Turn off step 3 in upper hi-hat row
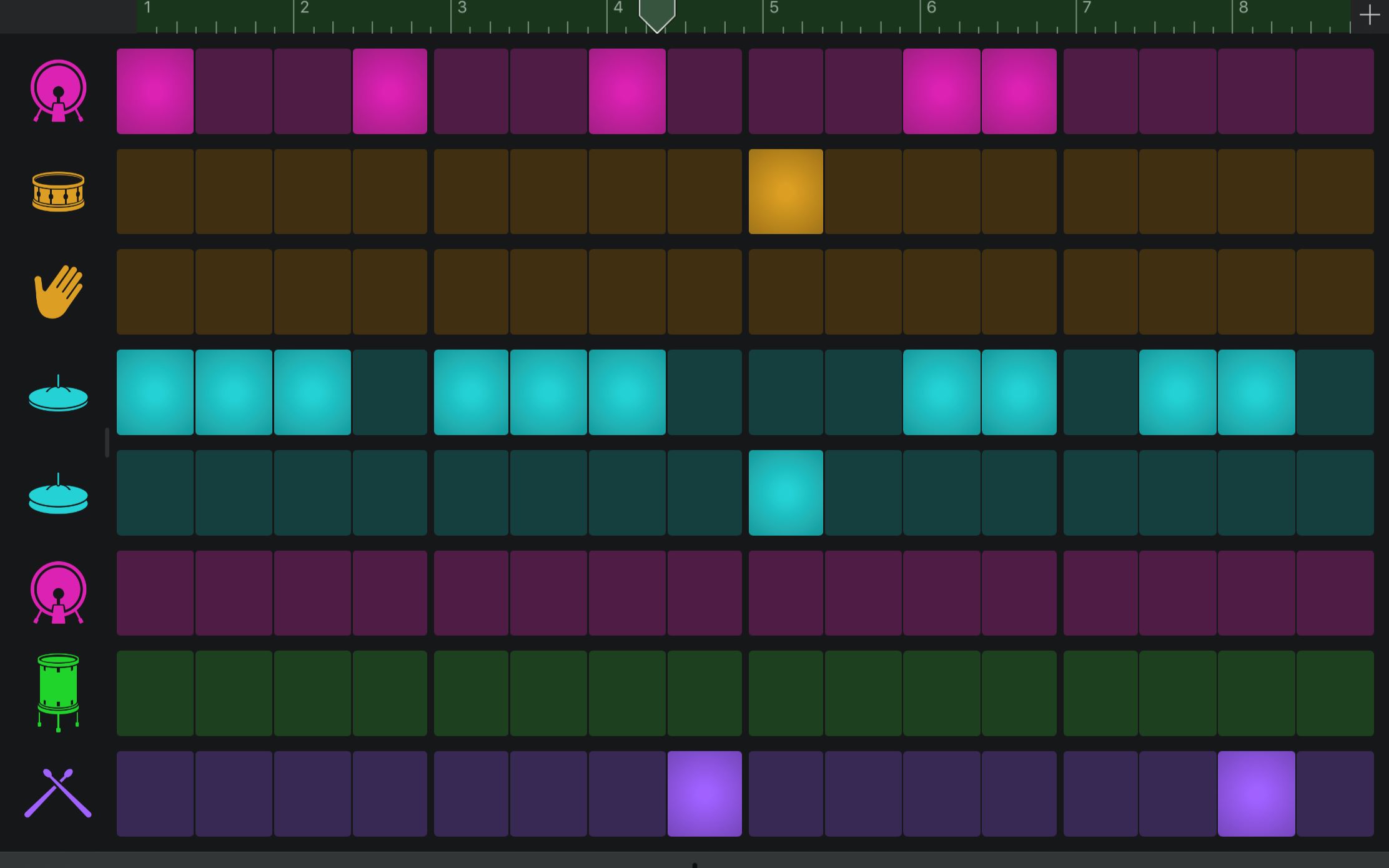1389x868 pixels. (312, 392)
